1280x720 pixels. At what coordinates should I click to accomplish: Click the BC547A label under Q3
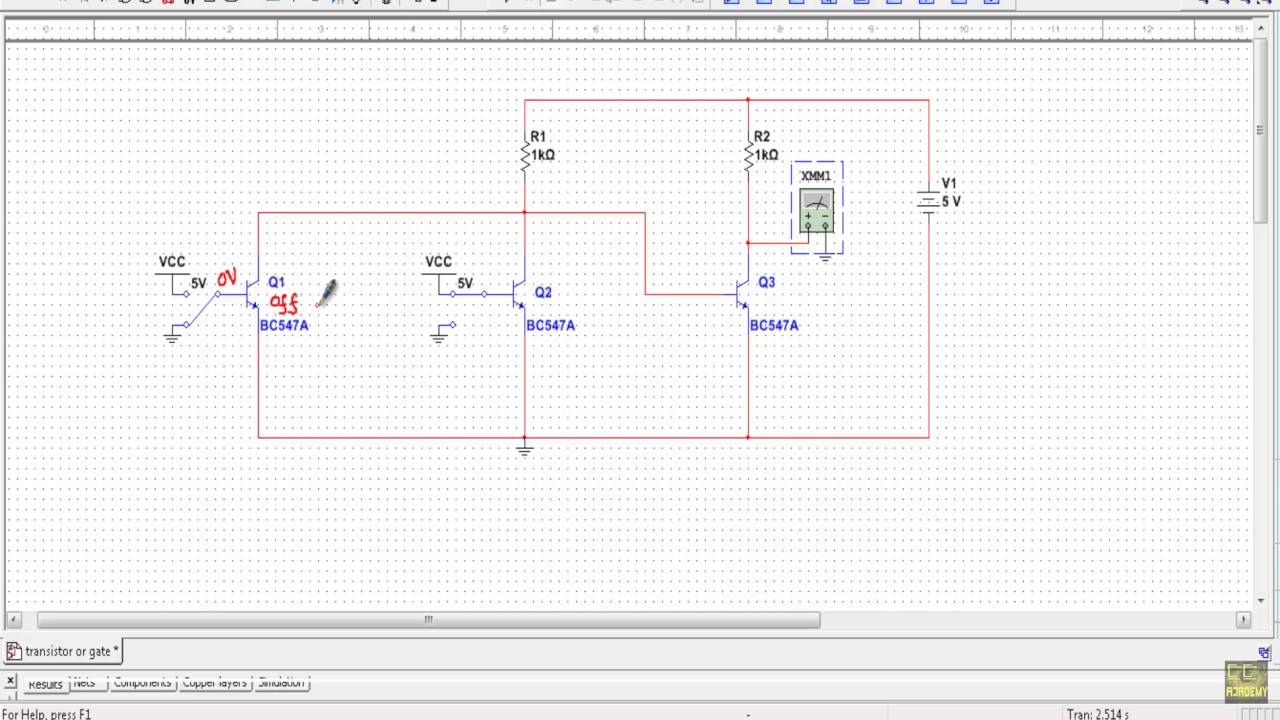coord(774,326)
